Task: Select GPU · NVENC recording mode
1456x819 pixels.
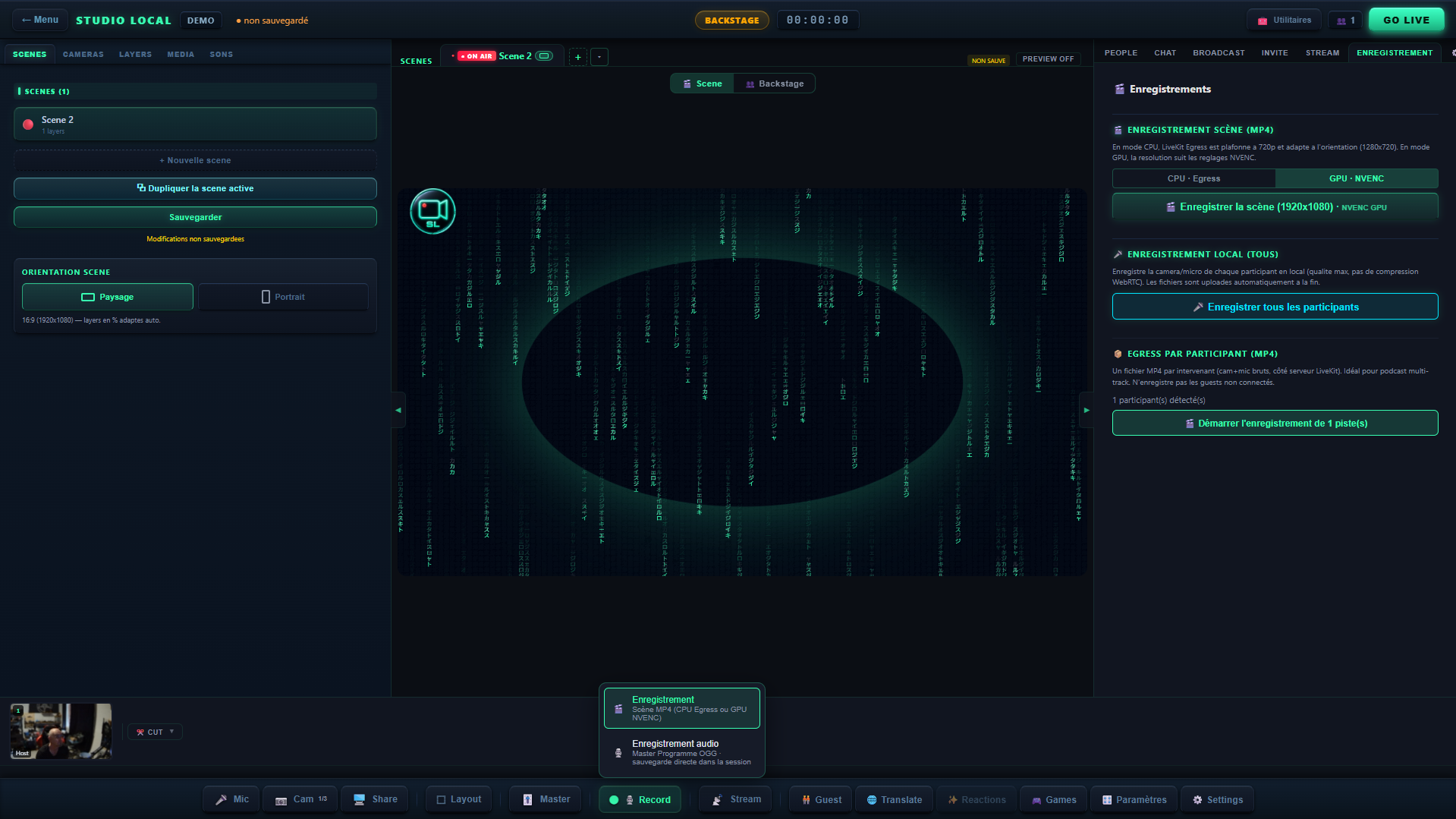Action: pos(1356,178)
